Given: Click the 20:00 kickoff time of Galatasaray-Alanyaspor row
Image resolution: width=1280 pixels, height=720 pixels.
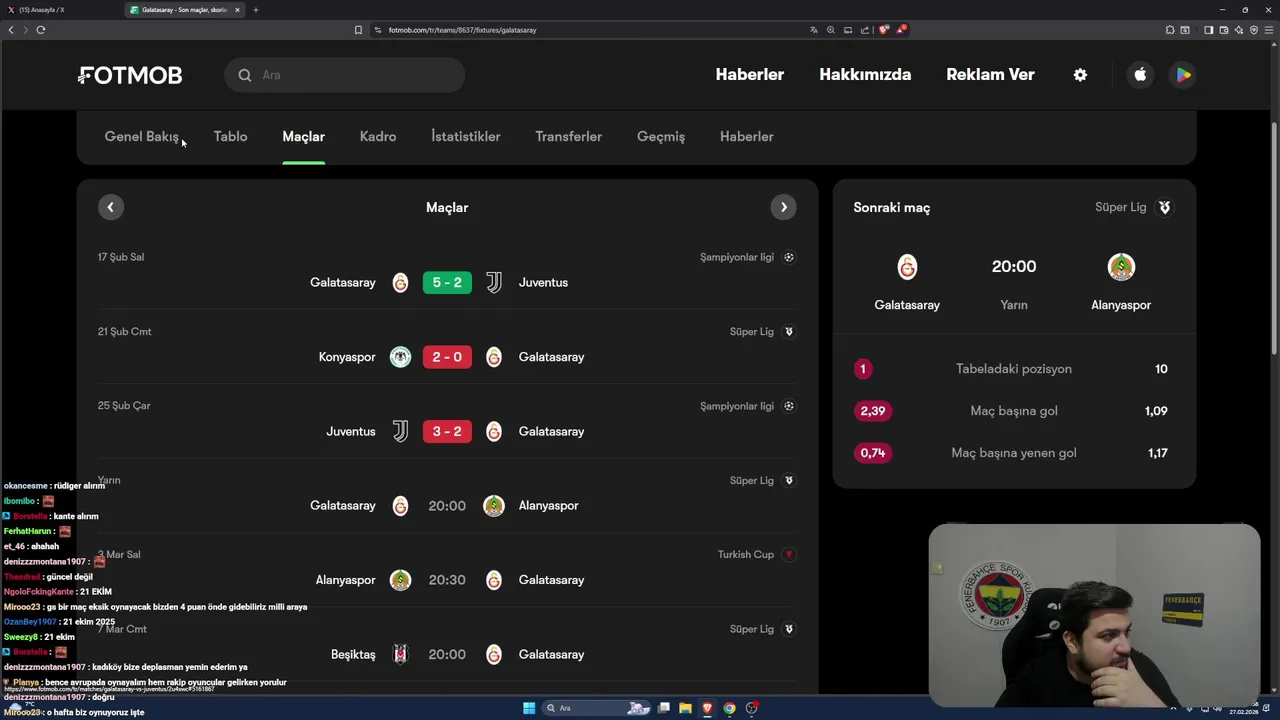Looking at the screenshot, I should (447, 506).
